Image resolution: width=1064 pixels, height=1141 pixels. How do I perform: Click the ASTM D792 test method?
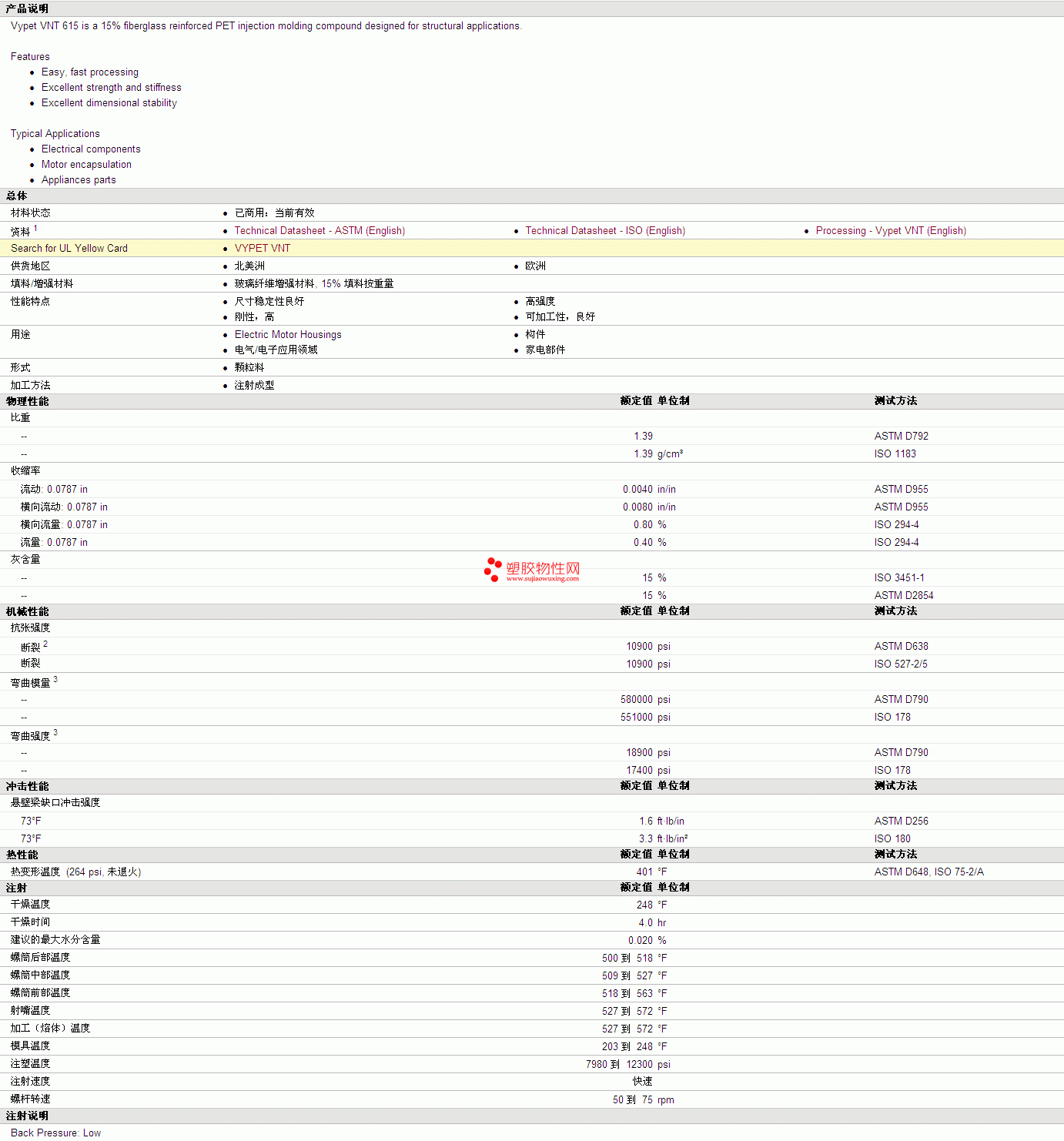point(902,436)
